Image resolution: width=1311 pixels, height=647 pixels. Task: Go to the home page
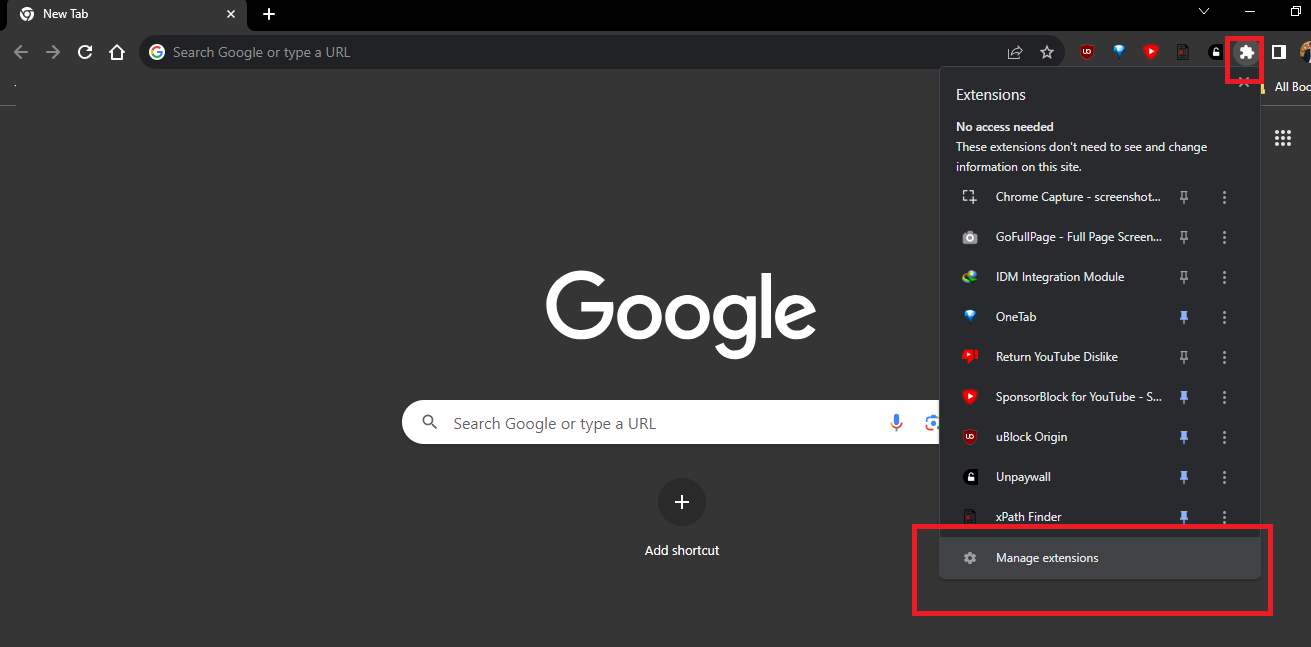117,52
